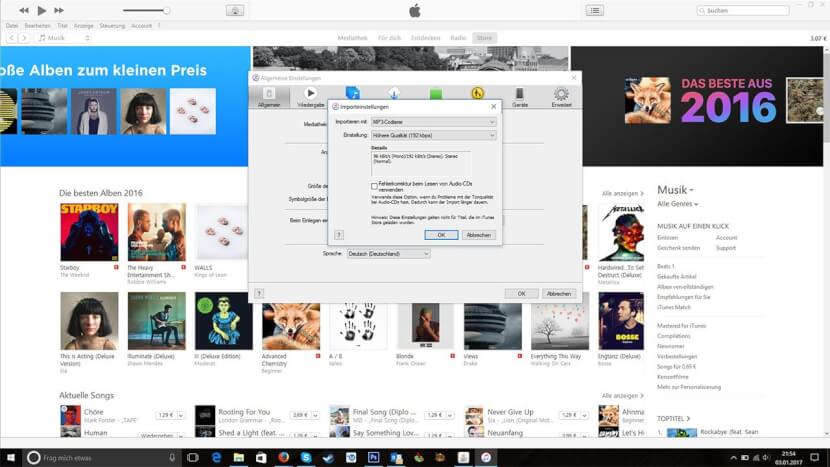Click the fast-forward playback button
The height and width of the screenshot is (467, 830).
(59, 10)
